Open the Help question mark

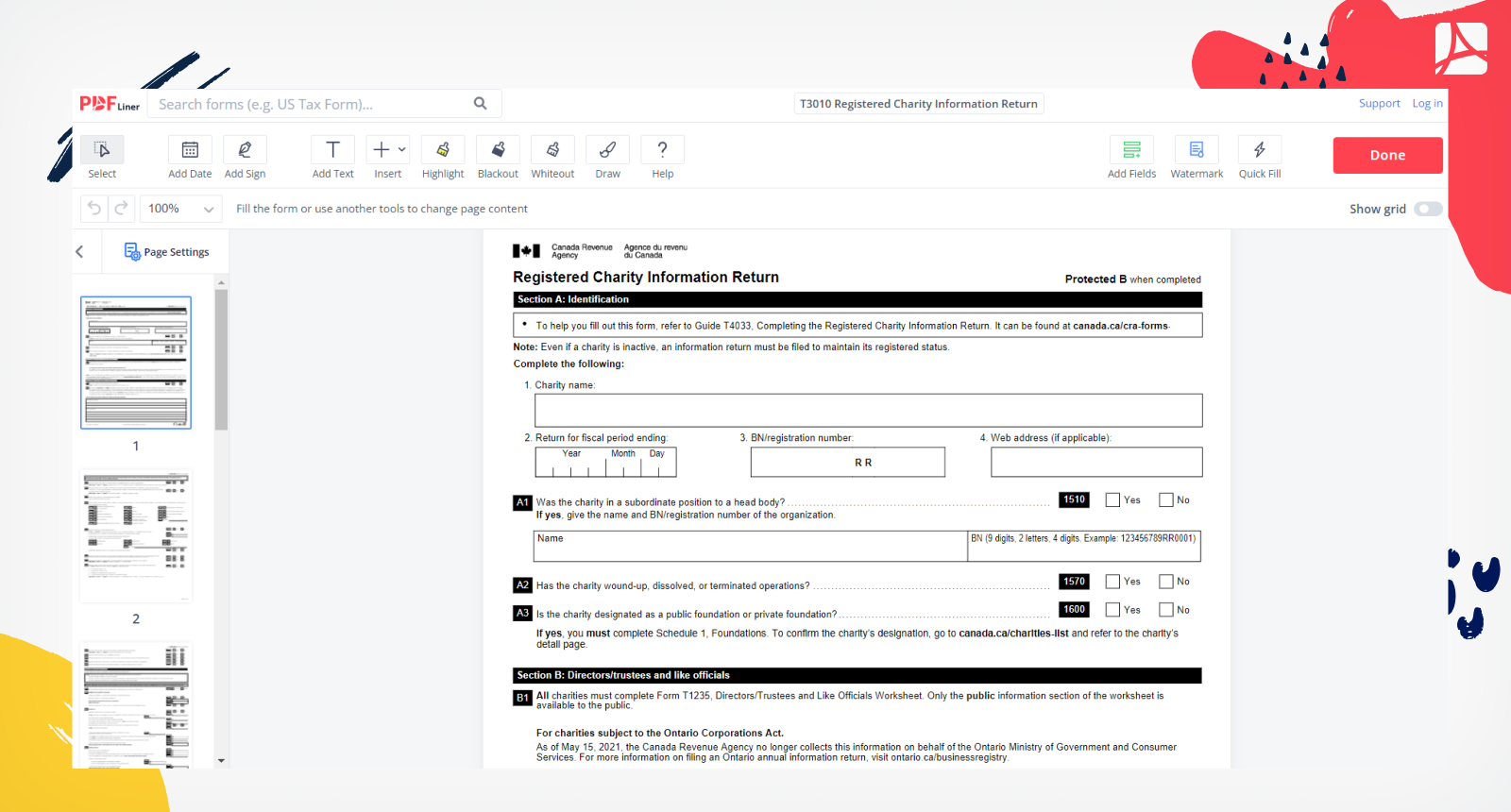coord(662,150)
